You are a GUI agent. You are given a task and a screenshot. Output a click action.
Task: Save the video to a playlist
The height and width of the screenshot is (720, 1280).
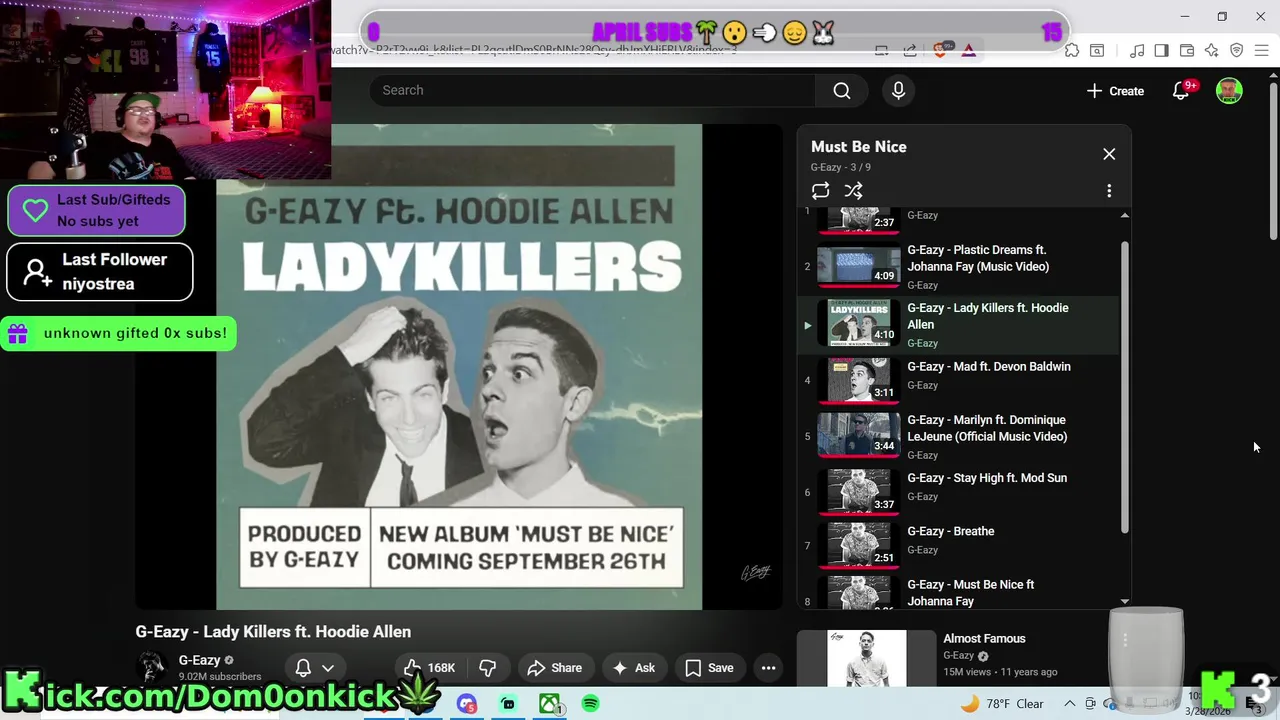(x=709, y=668)
